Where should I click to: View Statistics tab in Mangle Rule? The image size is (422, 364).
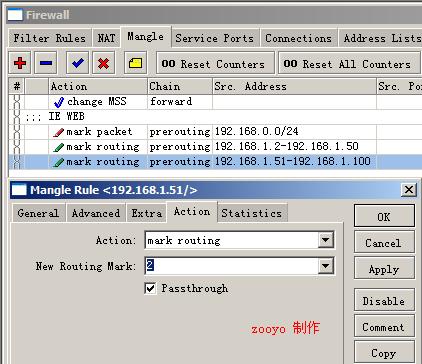[252, 213]
